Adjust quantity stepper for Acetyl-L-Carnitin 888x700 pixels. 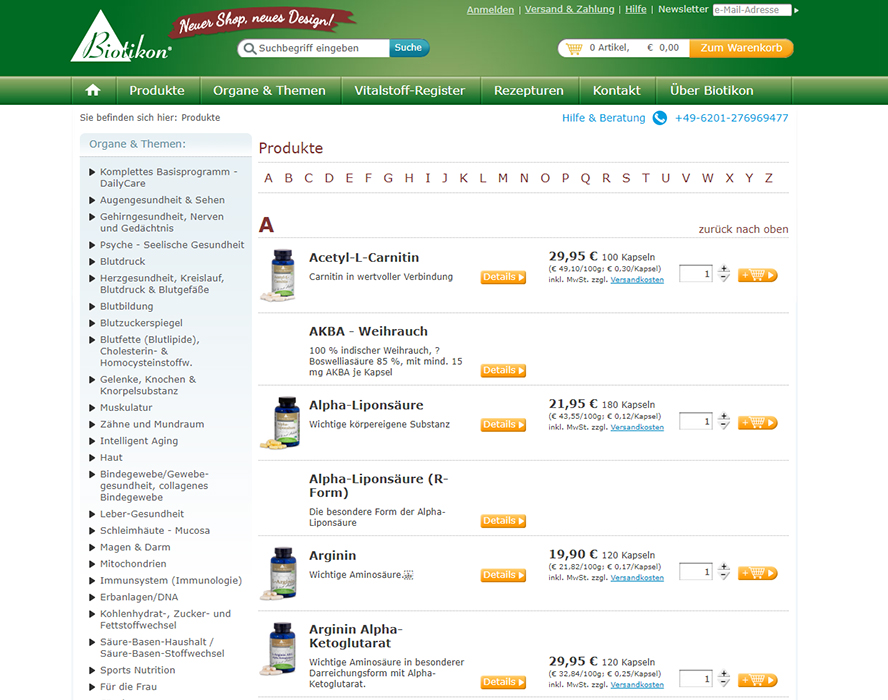click(724, 274)
